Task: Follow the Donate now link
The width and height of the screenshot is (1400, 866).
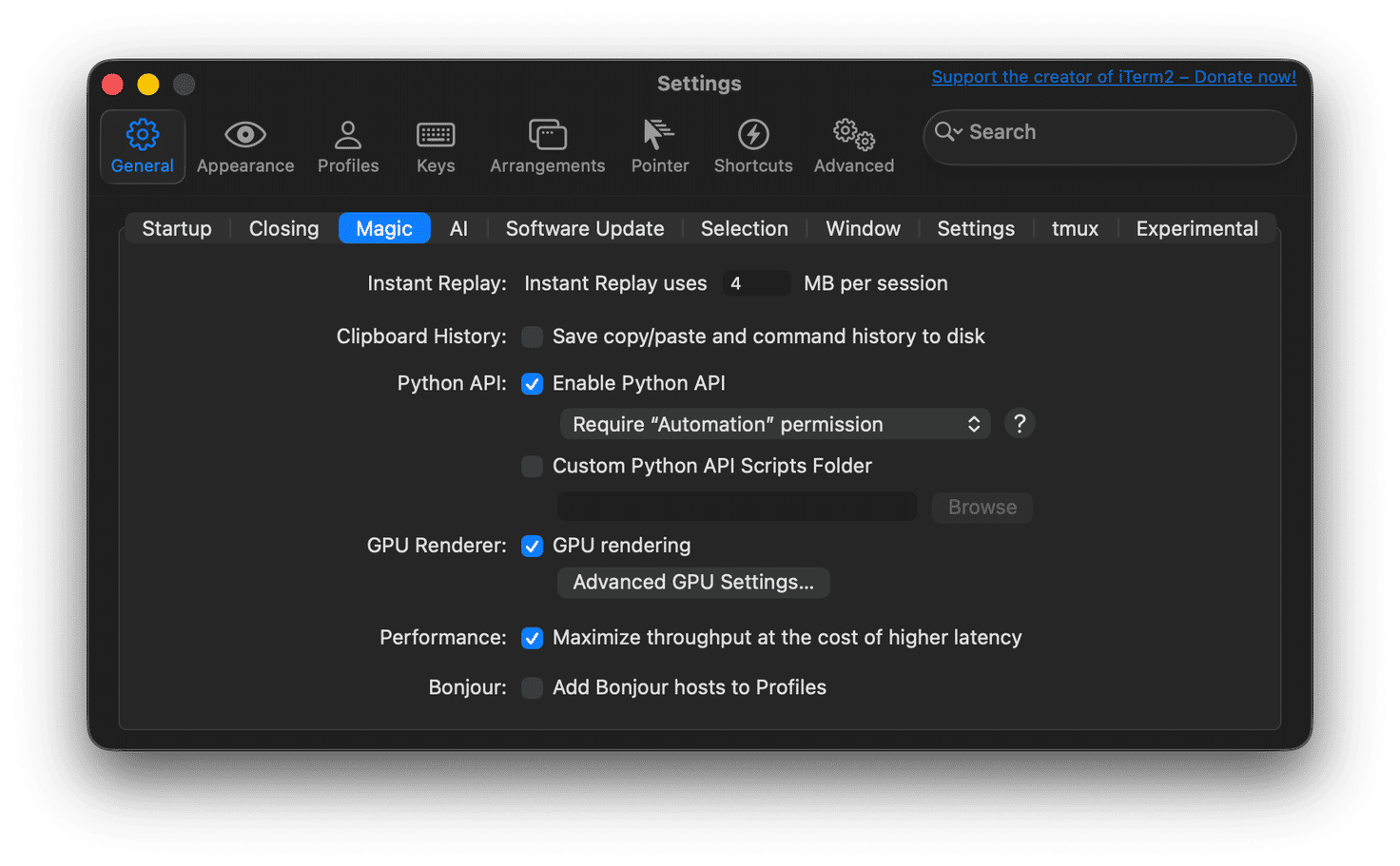Action: point(1114,76)
